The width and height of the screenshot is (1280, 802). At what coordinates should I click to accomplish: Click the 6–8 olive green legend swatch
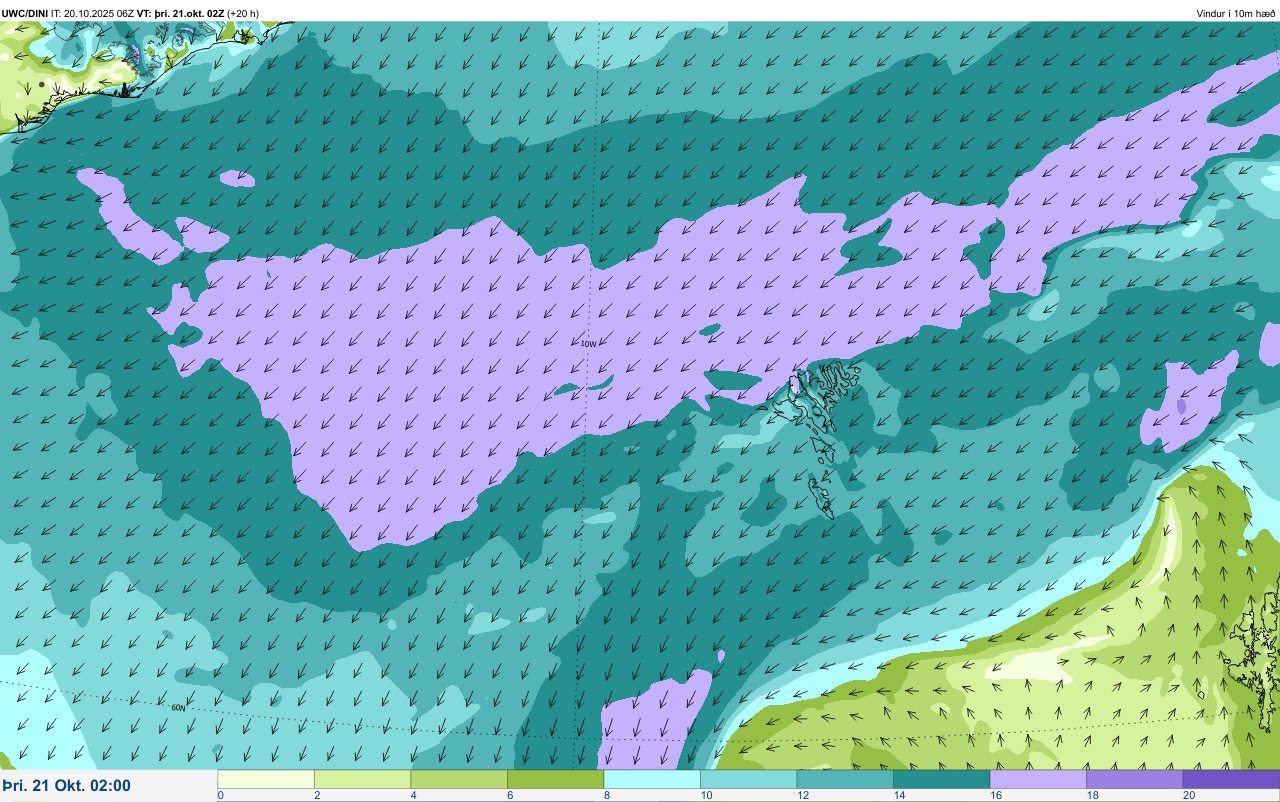coord(555,779)
